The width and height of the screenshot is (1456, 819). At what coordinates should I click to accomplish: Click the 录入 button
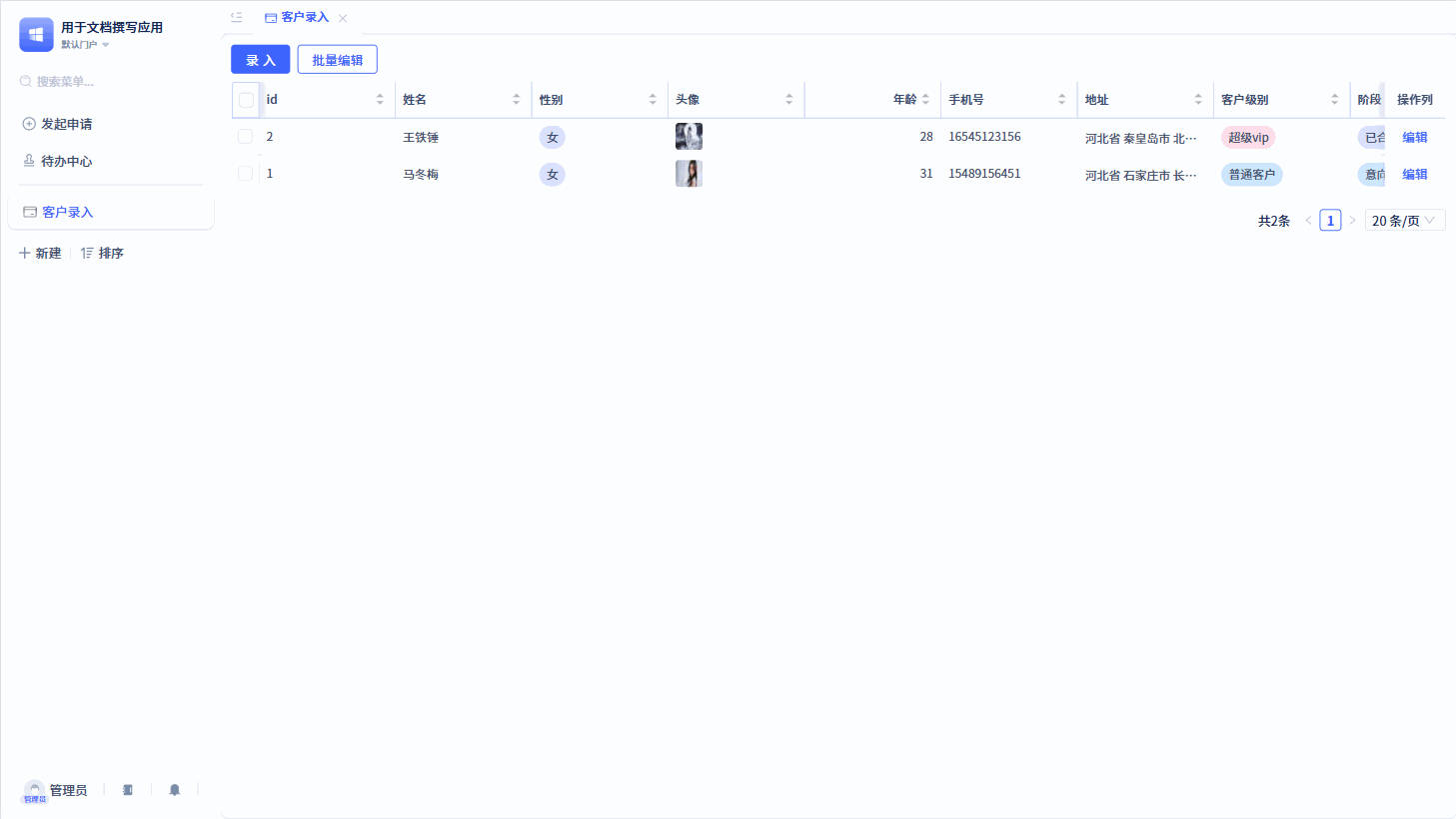(261, 60)
